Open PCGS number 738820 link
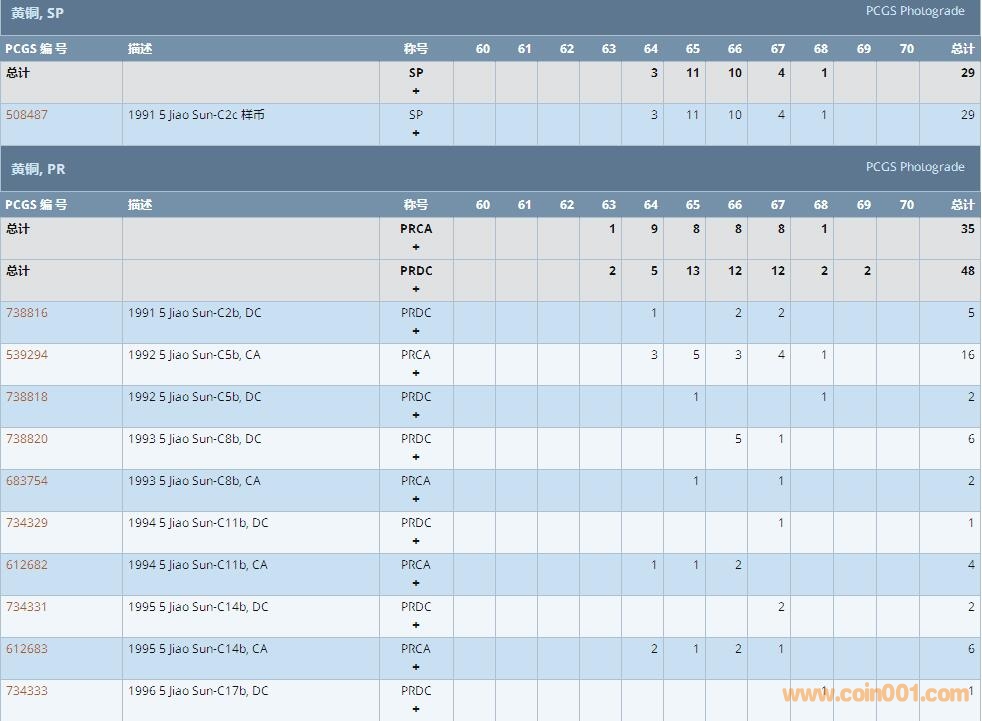Screen dimensions: 982x721 [x=27, y=439]
